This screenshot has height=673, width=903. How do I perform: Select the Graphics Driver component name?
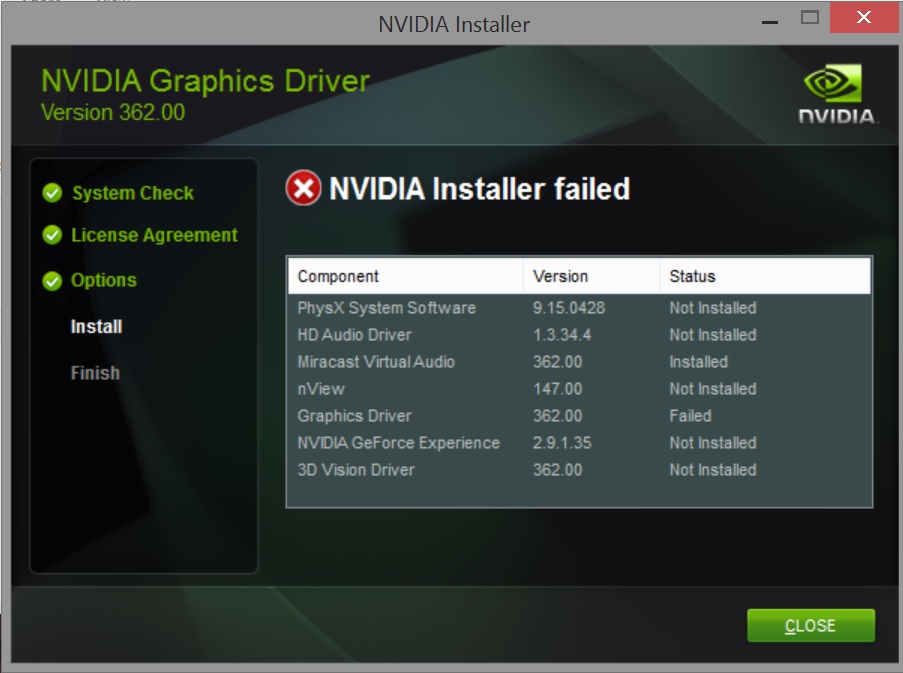[354, 416]
